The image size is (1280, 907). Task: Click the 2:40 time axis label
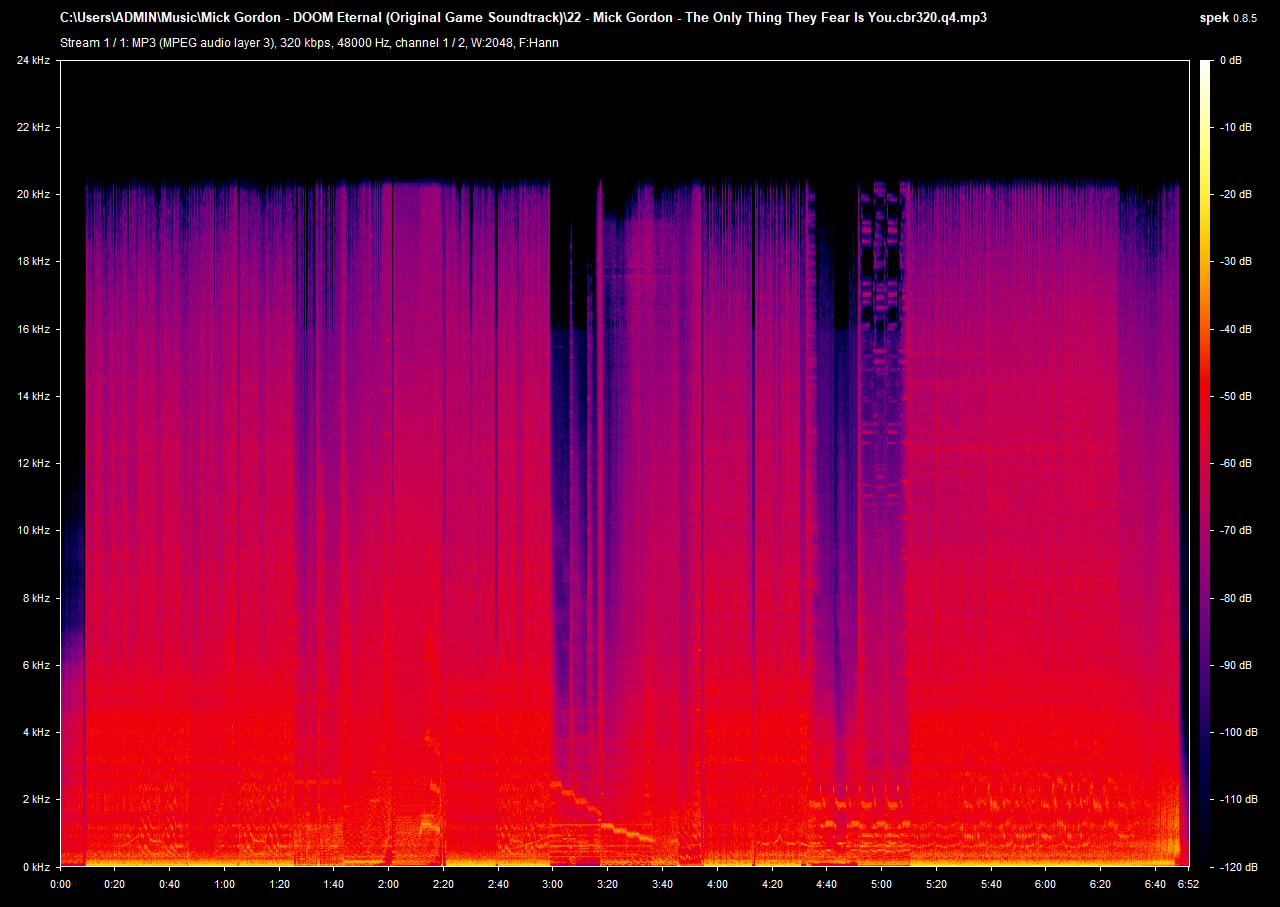coord(497,885)
